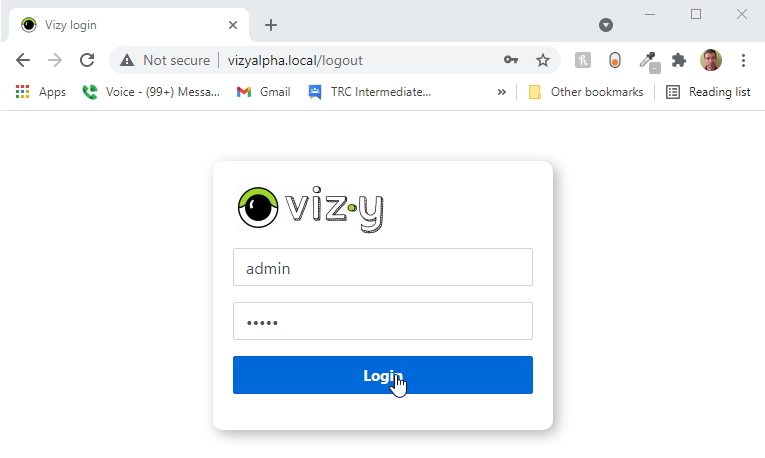Viewport: 765px width, 458px height.
Task: Click the Login button
Action: 382,375
